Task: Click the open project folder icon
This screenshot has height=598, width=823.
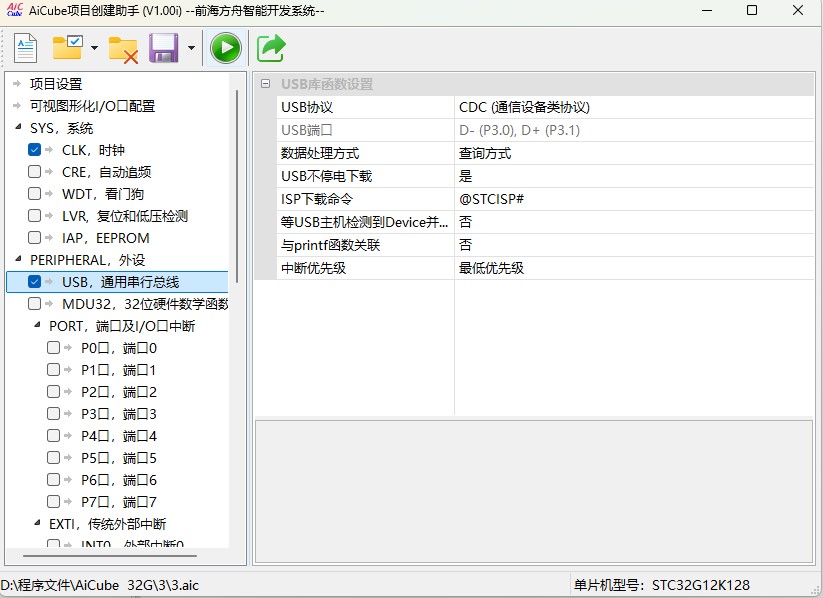Action: (68, 48)
